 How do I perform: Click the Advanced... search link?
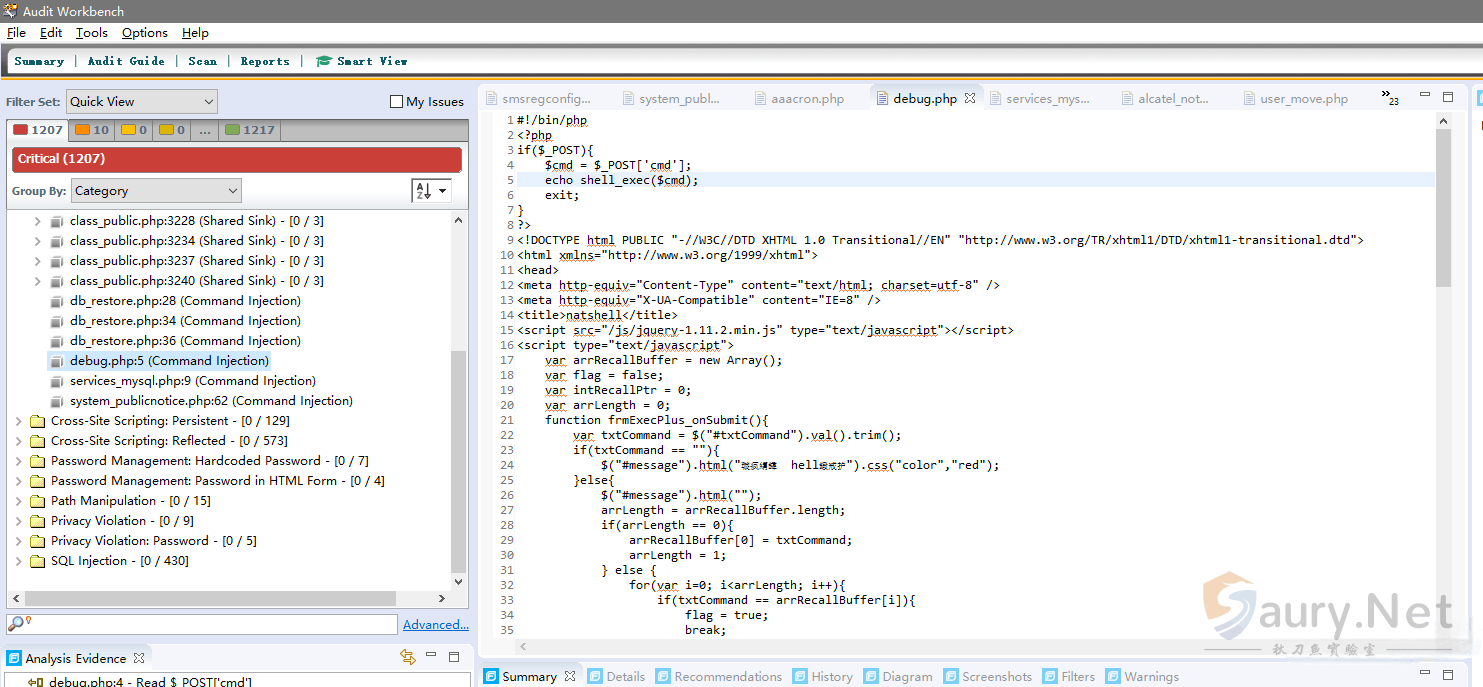click(x=435, y=625)
